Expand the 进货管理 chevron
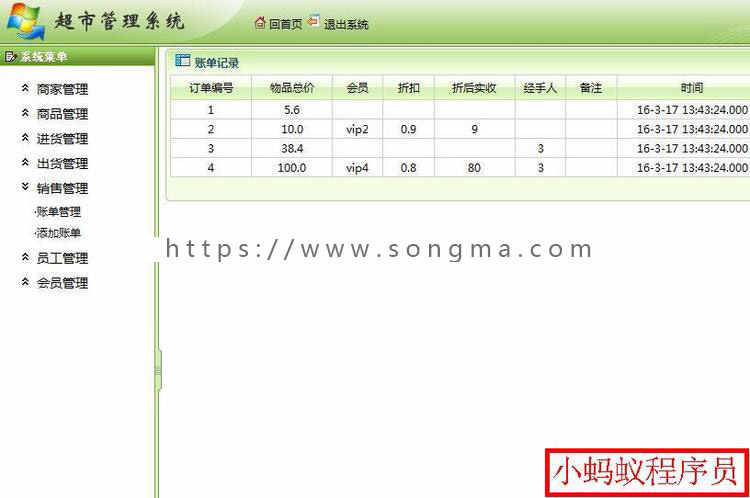 (25, 138)
